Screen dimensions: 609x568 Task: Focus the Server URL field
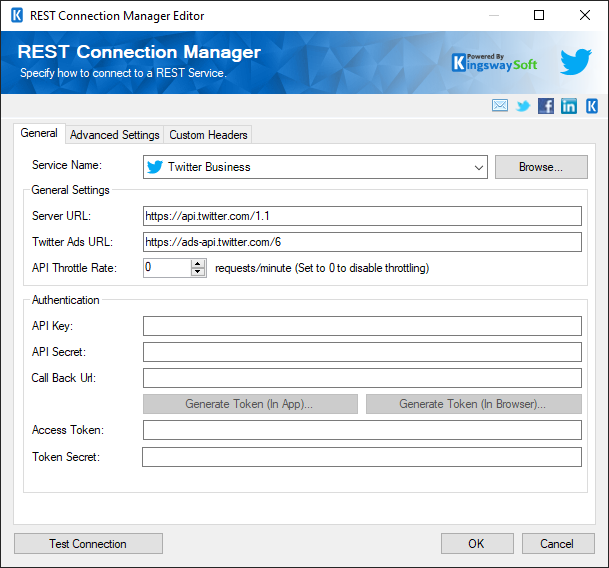click(362, 216)
